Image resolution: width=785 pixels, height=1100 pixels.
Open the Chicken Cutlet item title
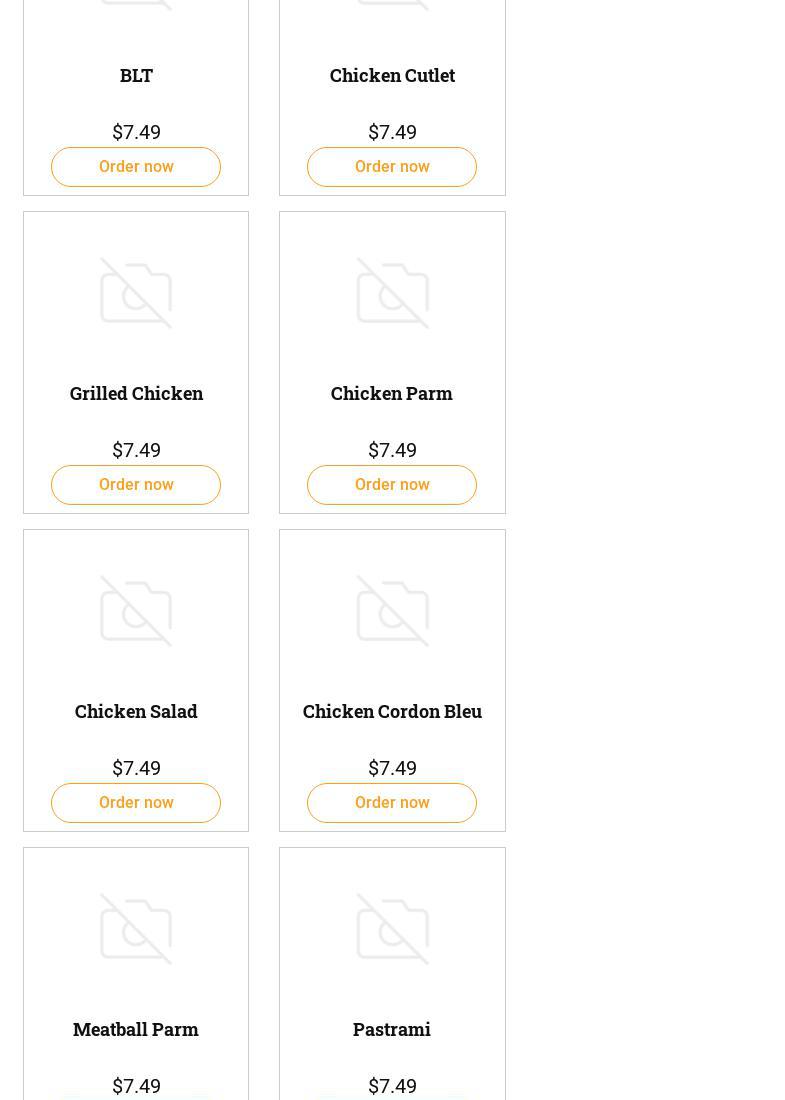point(392,76)
